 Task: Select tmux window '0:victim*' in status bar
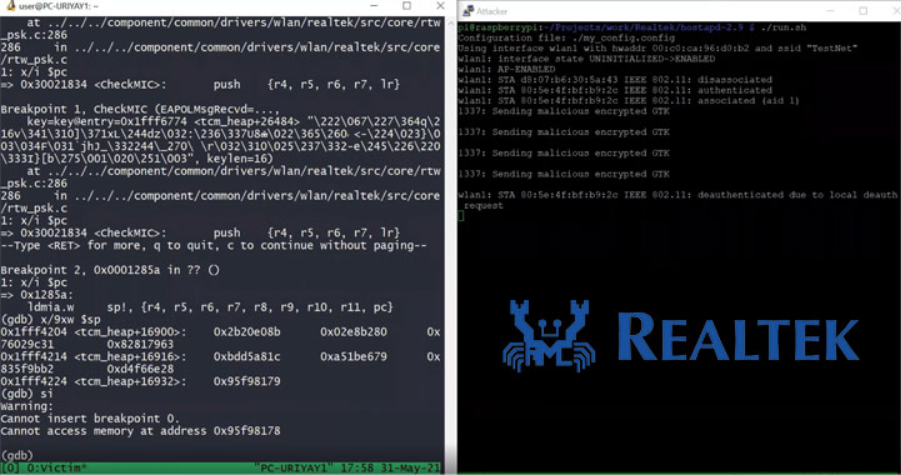coord(55,468)
